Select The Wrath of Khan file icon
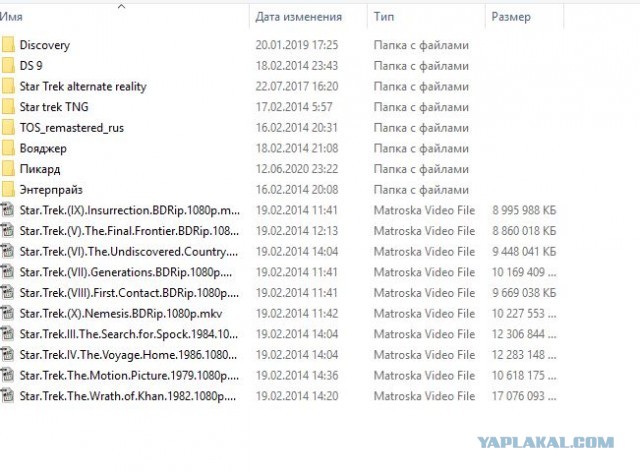This screenshot has height=472, width=640. (x=7, y=396)
